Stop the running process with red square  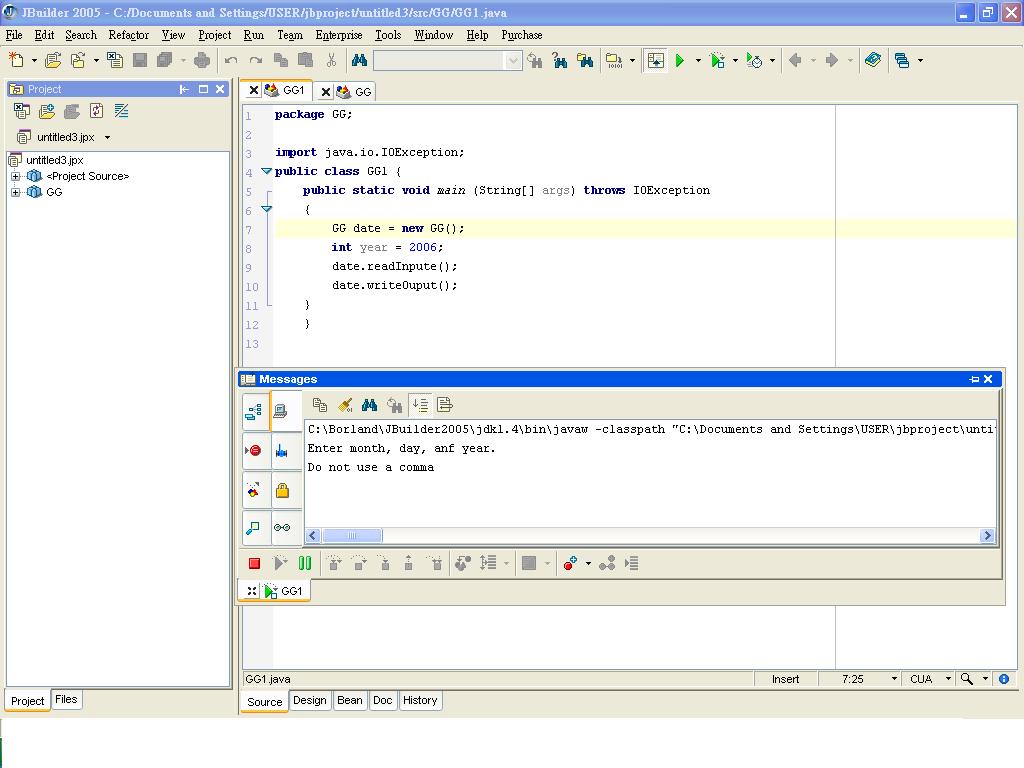[255, 563]
